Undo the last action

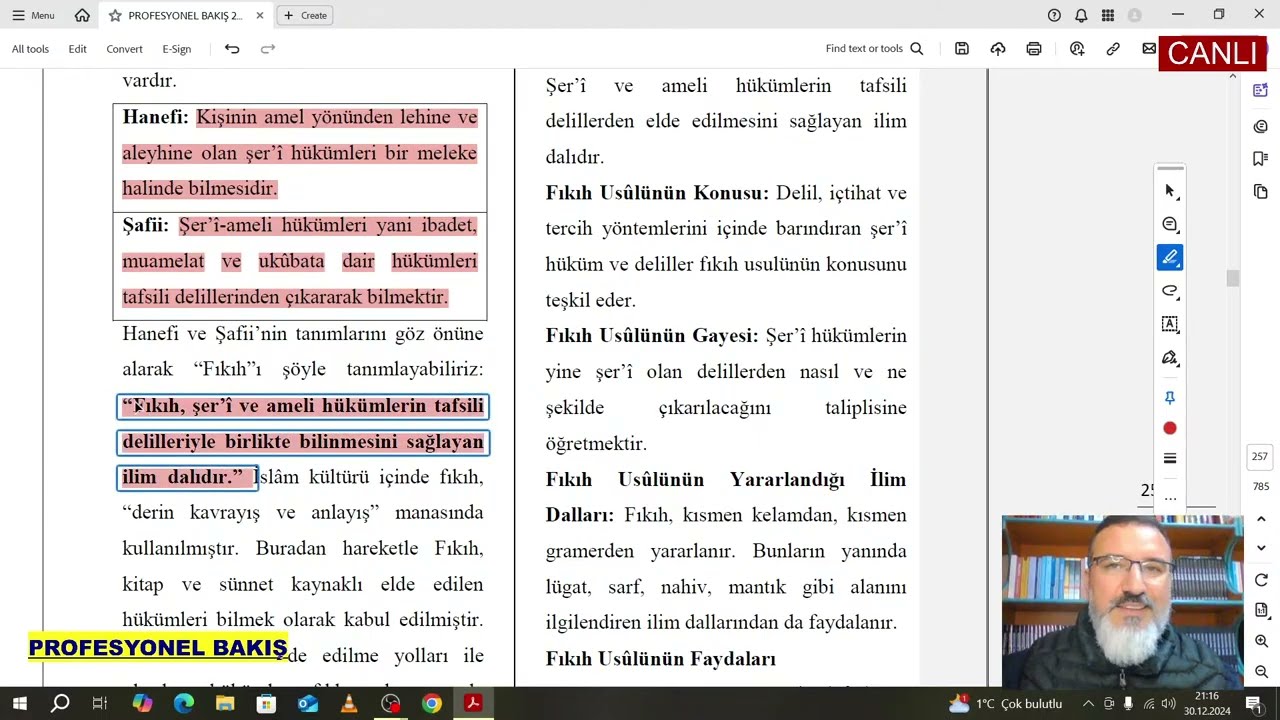point(232,49)
